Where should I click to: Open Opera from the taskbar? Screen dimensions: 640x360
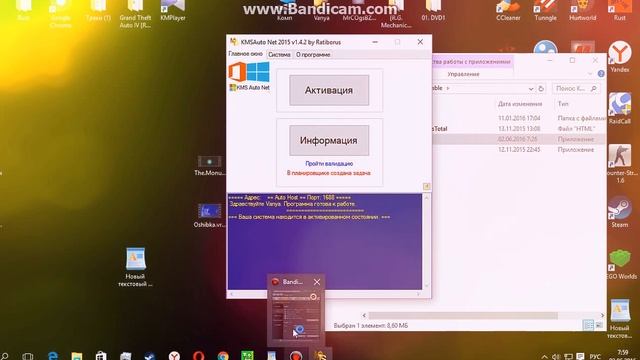pyautogui.click(x=199, y=356)
